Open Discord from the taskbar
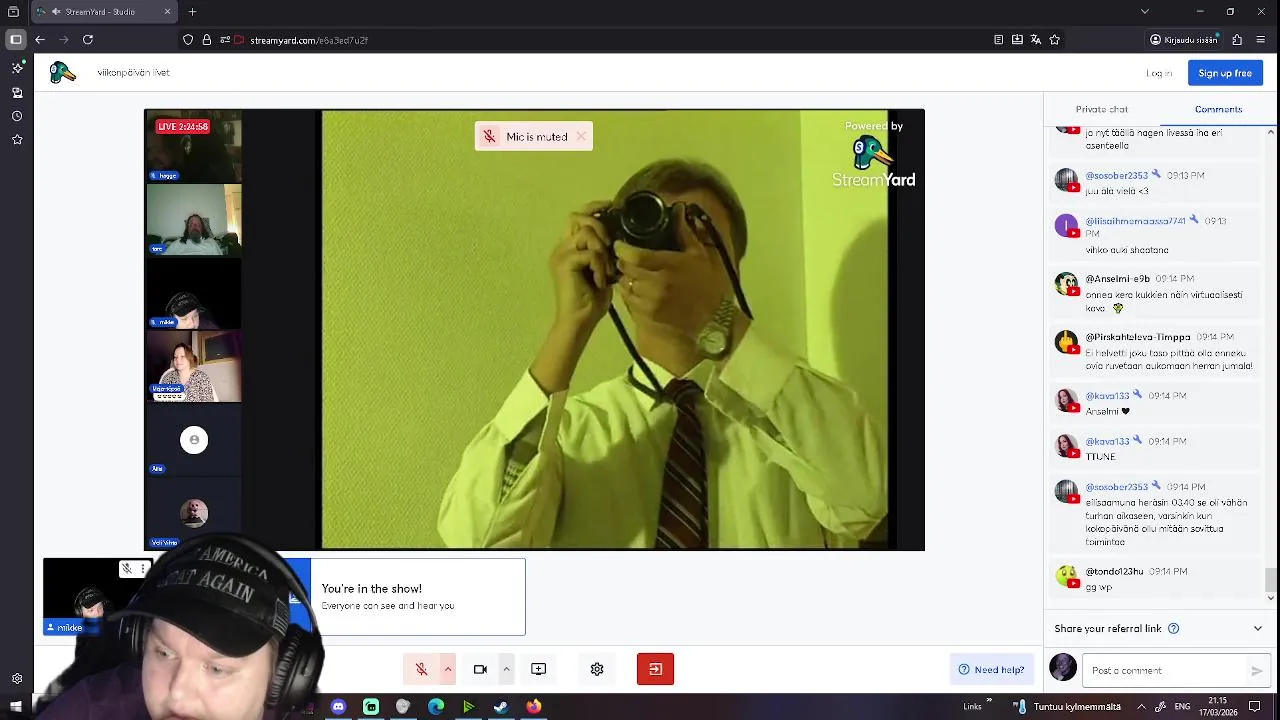 pos(338,707)
